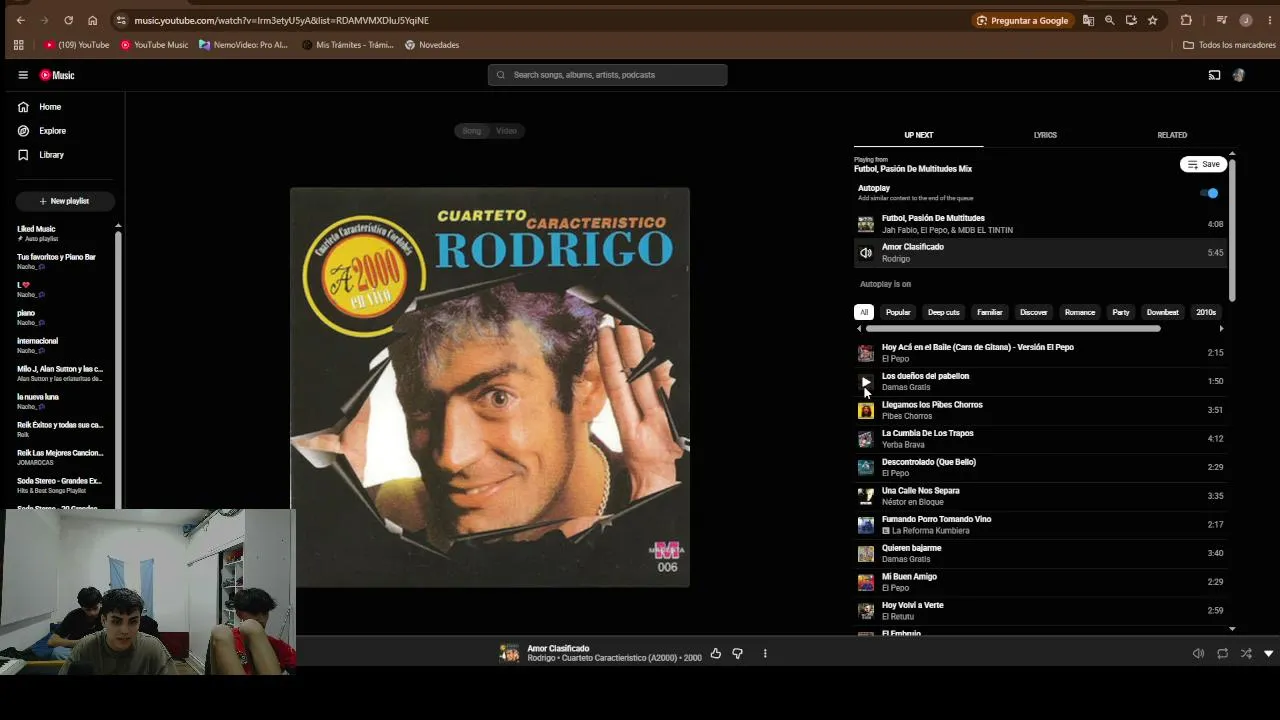Collapse the player page with down arrow
This screenshot has height=720, width=1280.
(1269, 654)
